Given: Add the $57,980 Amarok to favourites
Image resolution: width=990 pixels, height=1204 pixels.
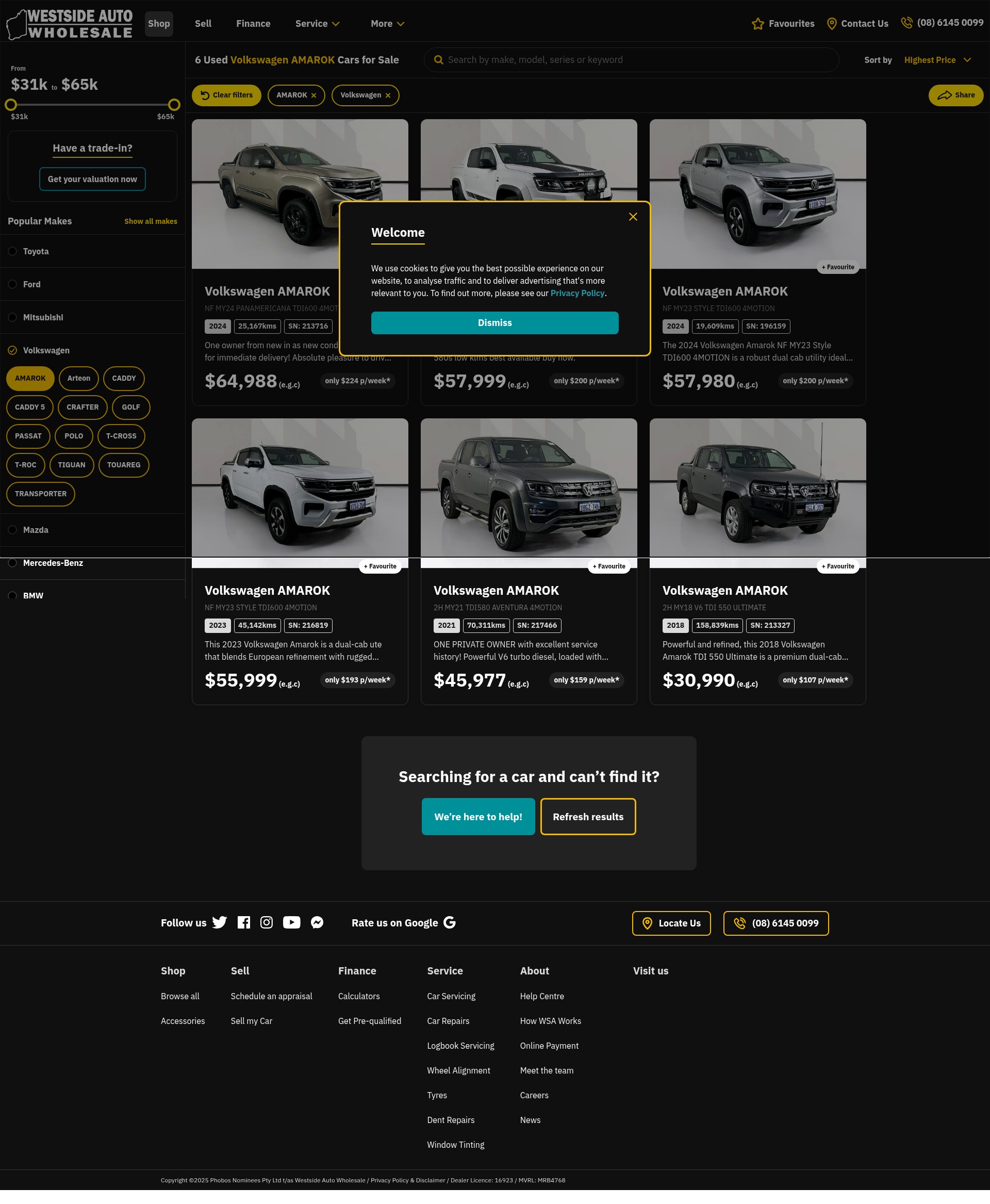Looking at the screenshot, I should [x=838, y=267].
